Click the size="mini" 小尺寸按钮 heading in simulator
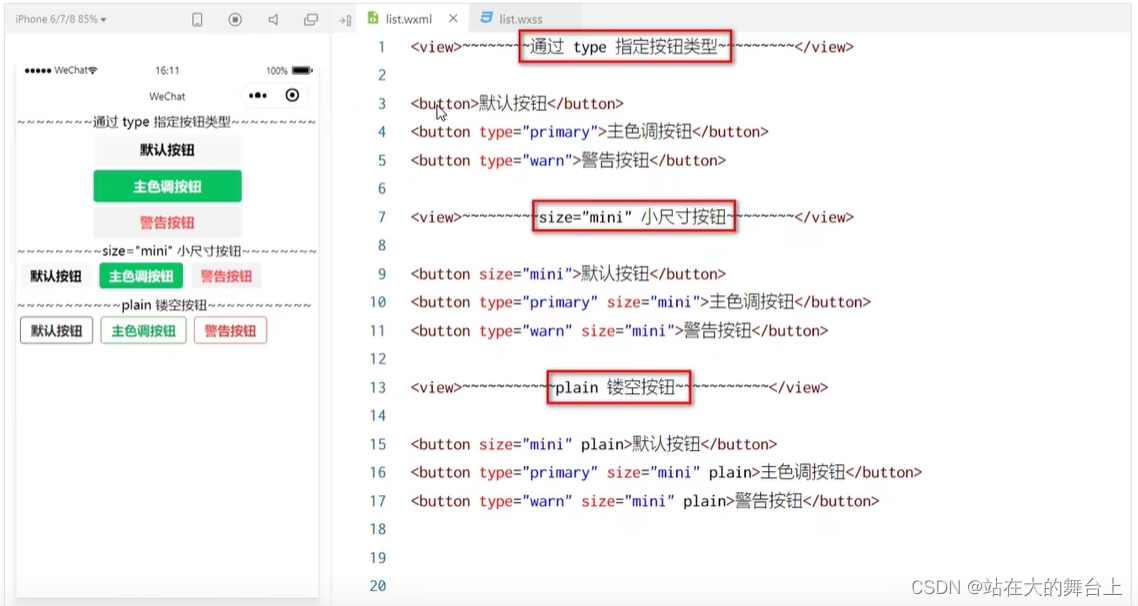Viewport: 1138px width, 606px height. tap(171, 251)
